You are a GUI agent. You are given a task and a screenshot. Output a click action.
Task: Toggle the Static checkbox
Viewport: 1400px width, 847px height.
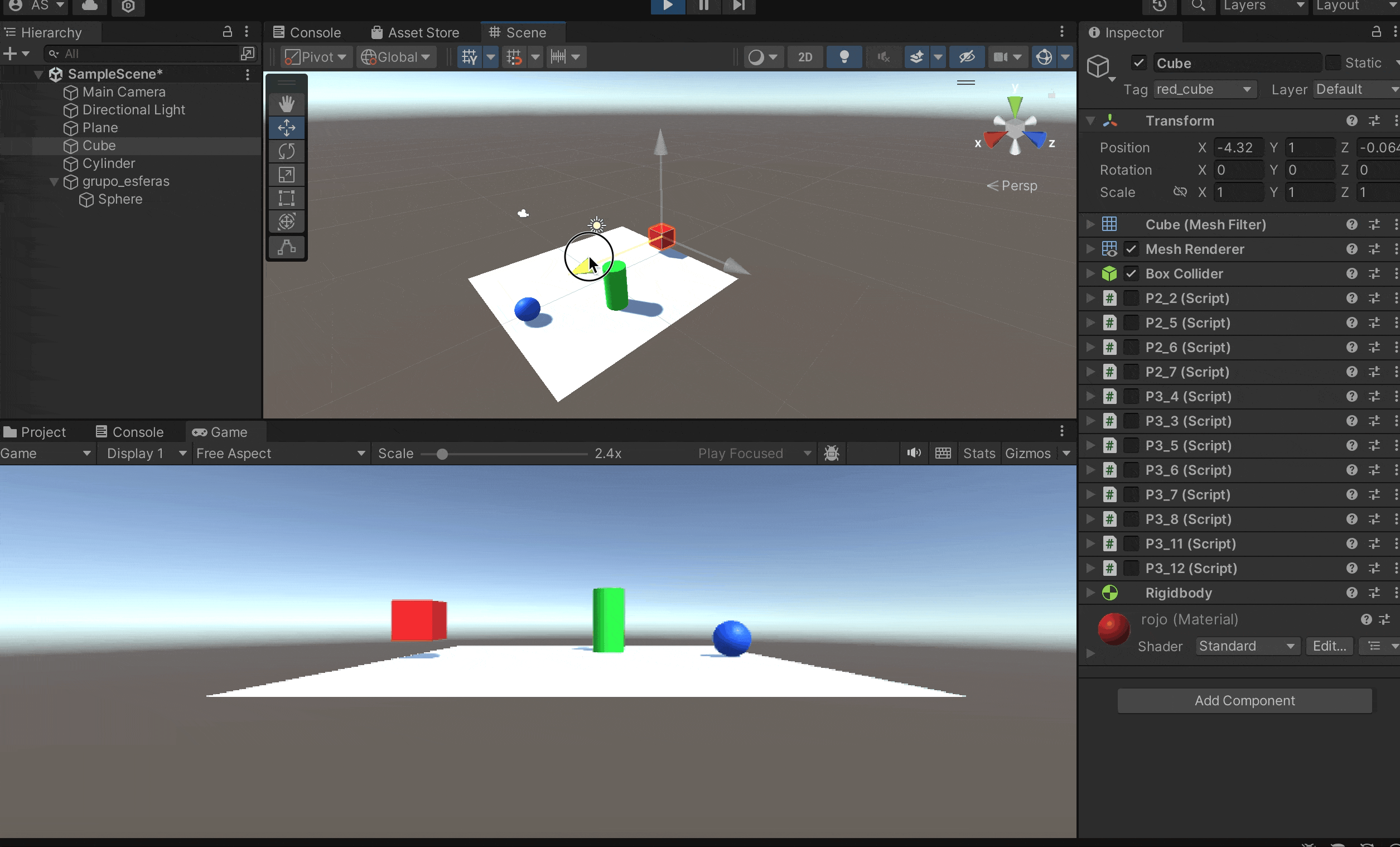pyautogui.click(x=1333, y=62)
